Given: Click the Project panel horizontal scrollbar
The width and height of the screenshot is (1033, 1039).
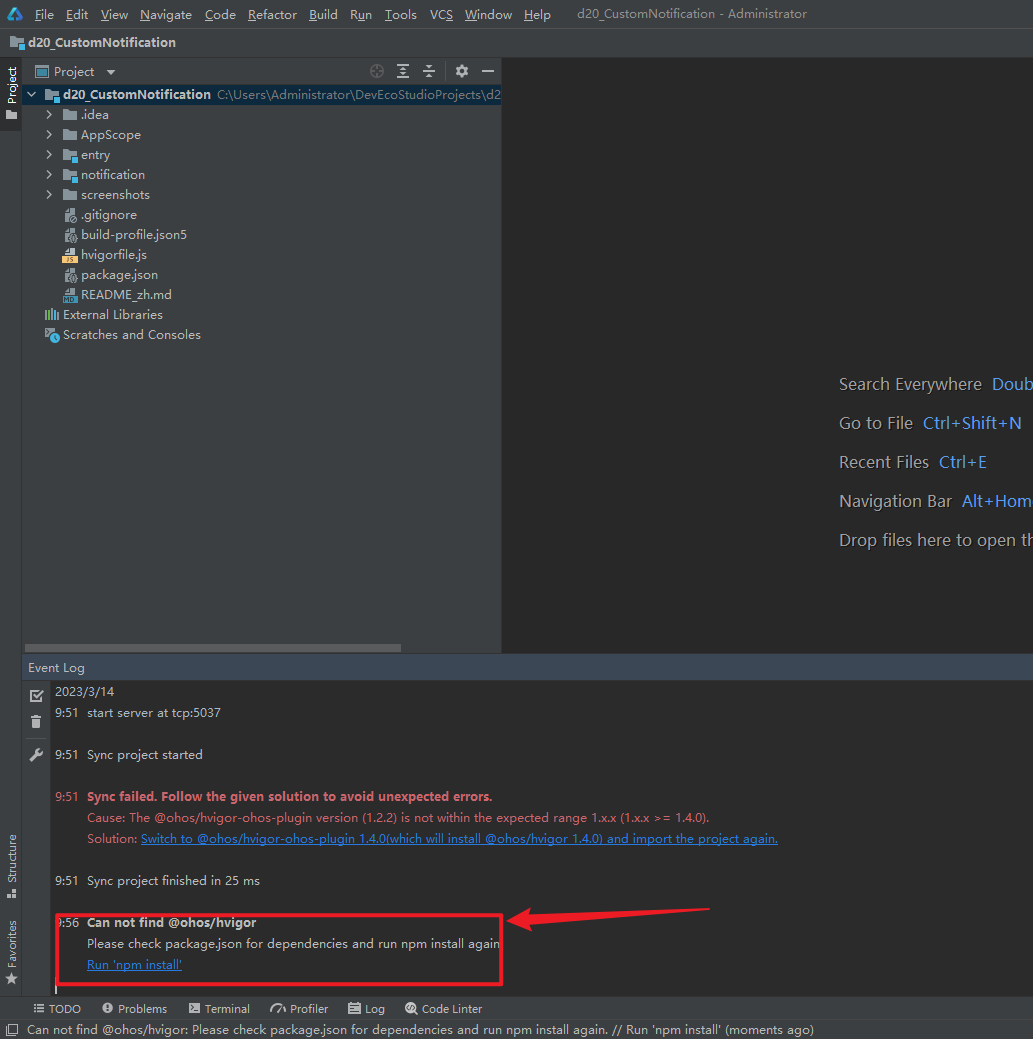Looking at the screenshot, I should click(213, 647).
